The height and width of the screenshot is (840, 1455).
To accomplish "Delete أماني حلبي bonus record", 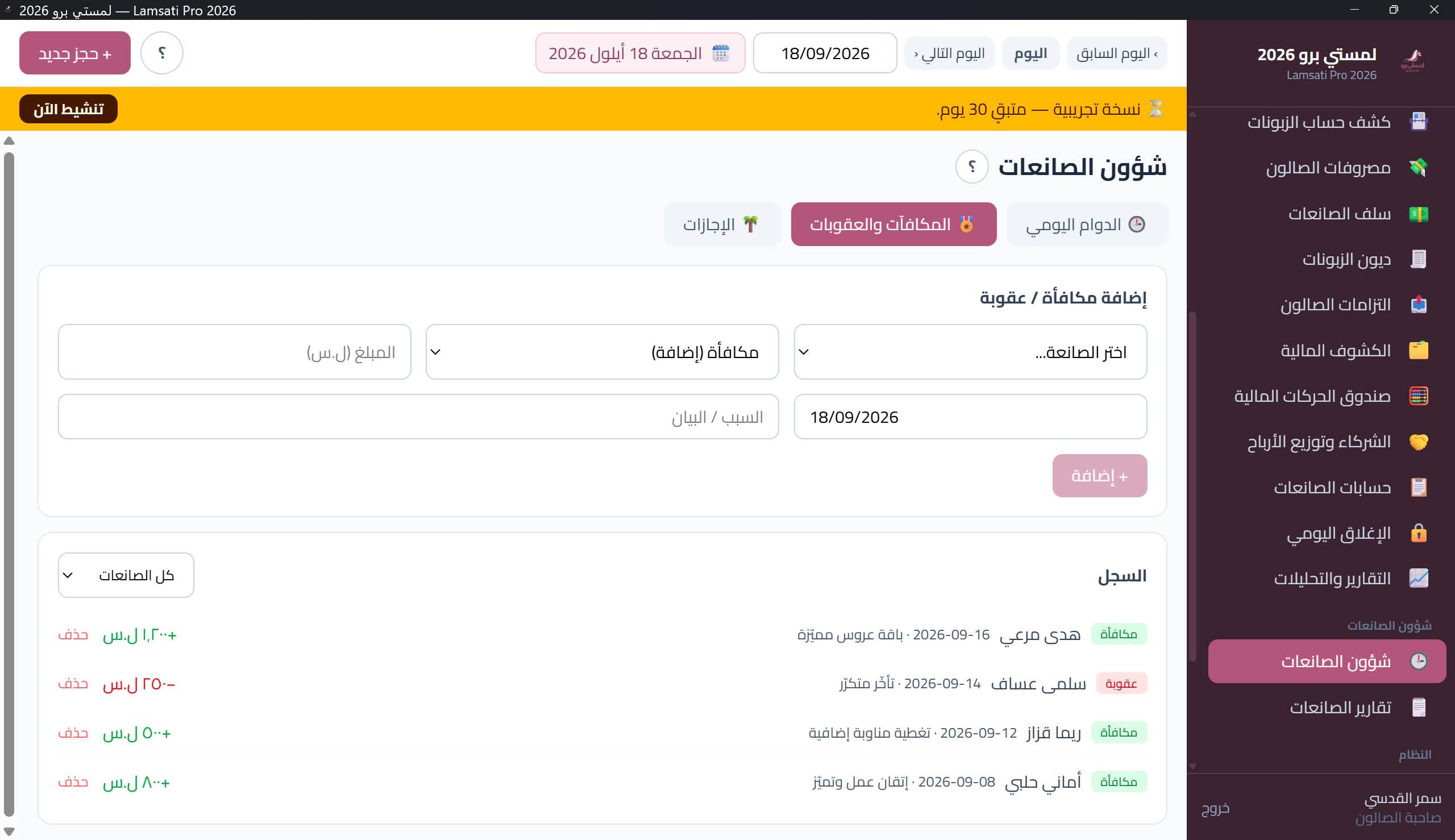I will 73,782.
